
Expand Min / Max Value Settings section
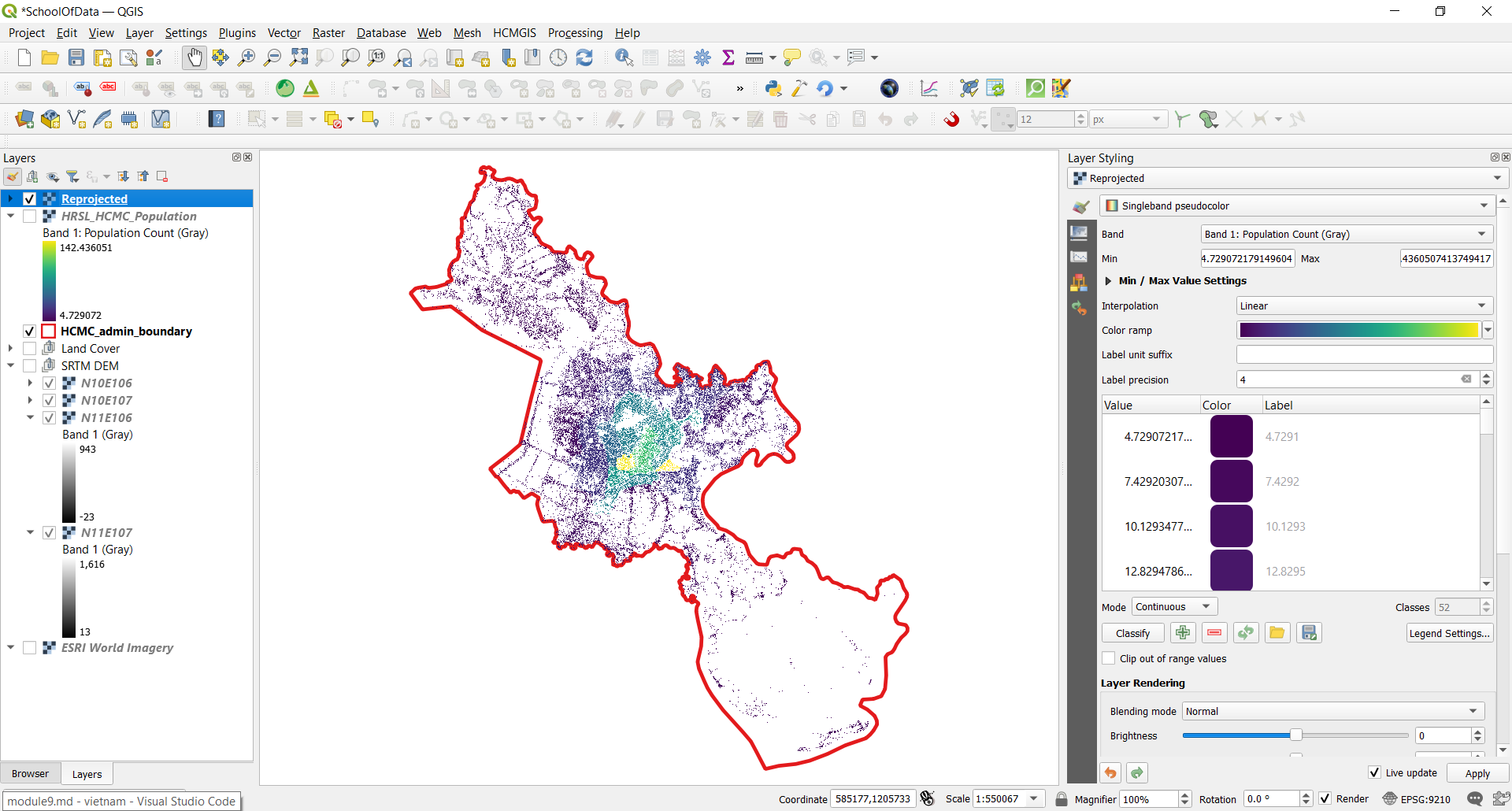pos(1109,281)
